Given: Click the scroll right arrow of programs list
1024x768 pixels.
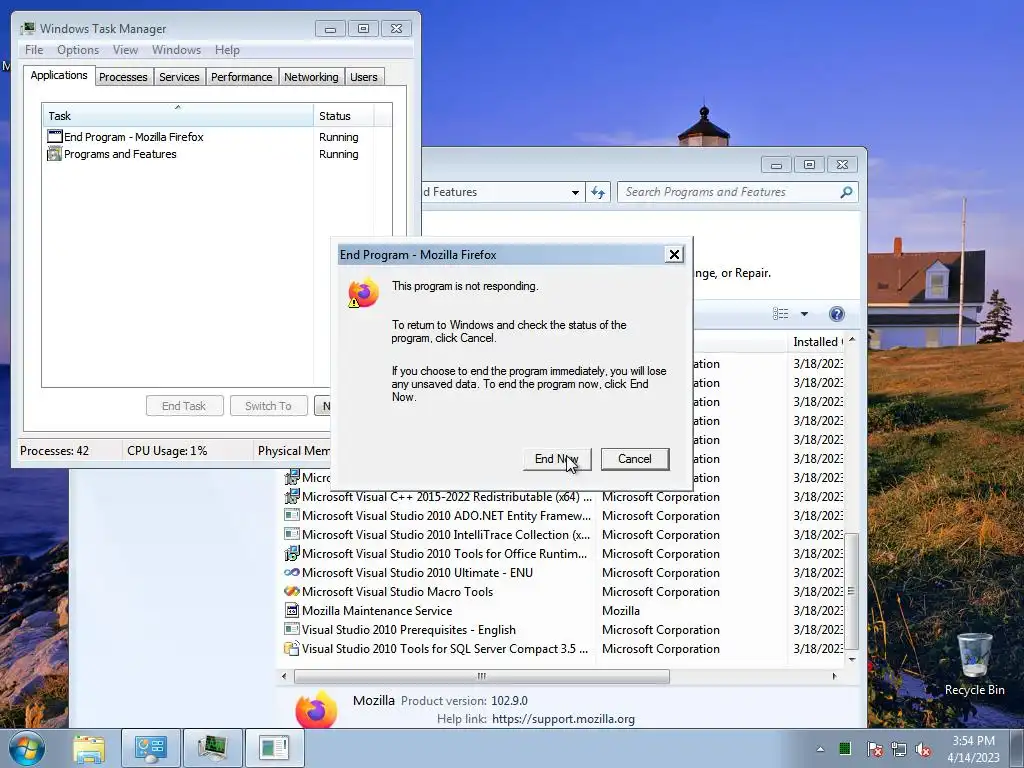Looking at the screenshot, I should tap(834, 676).
